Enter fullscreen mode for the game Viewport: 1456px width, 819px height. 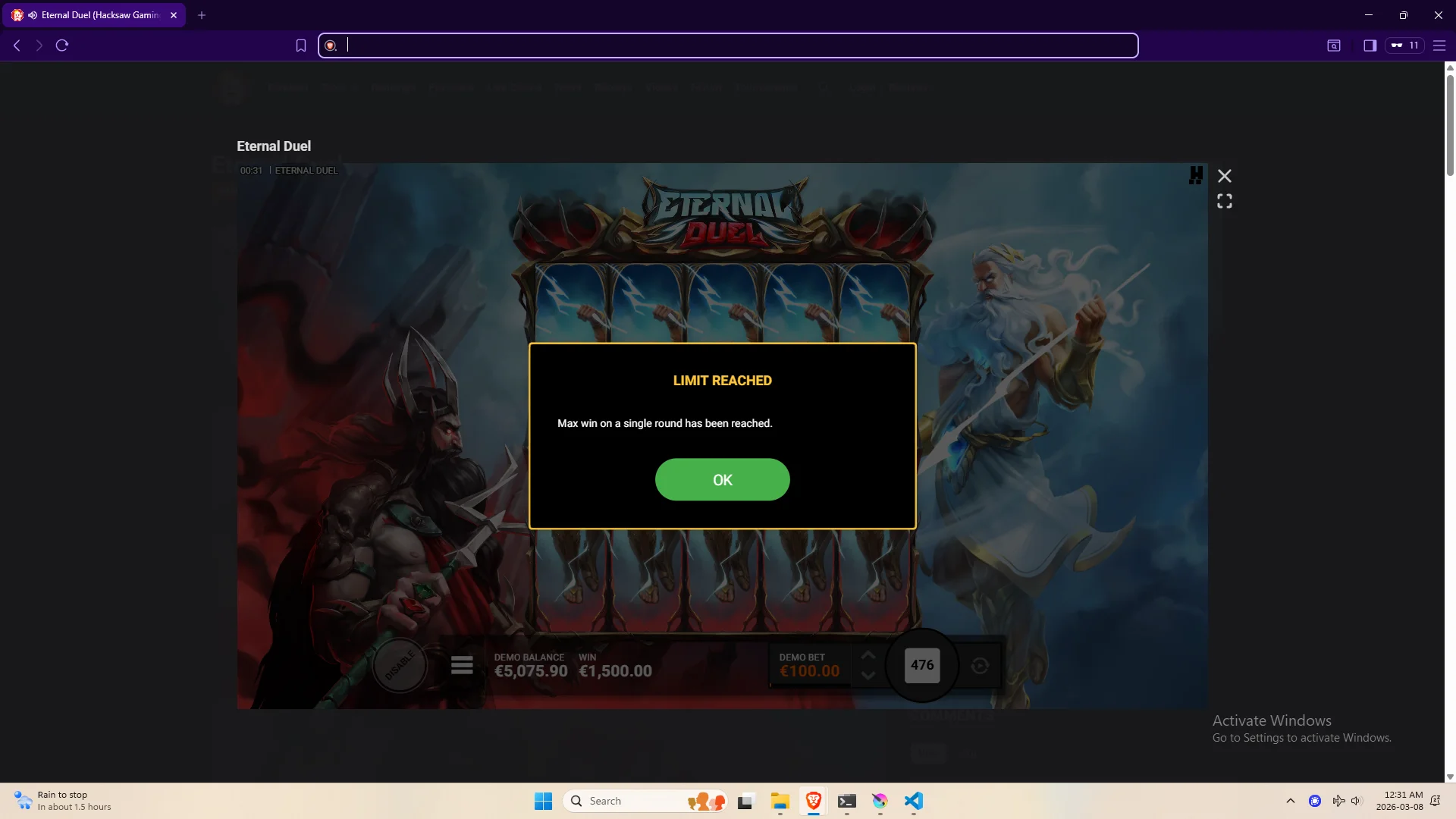[x=1225, y=201]
